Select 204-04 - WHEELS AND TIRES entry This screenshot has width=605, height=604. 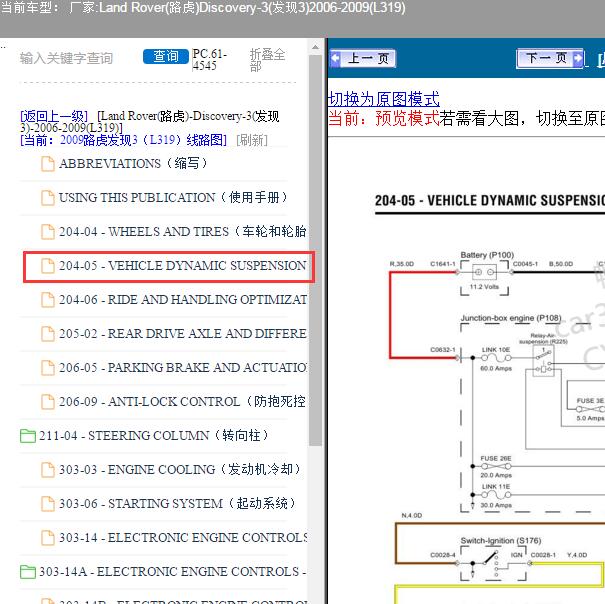click(183, 231)
